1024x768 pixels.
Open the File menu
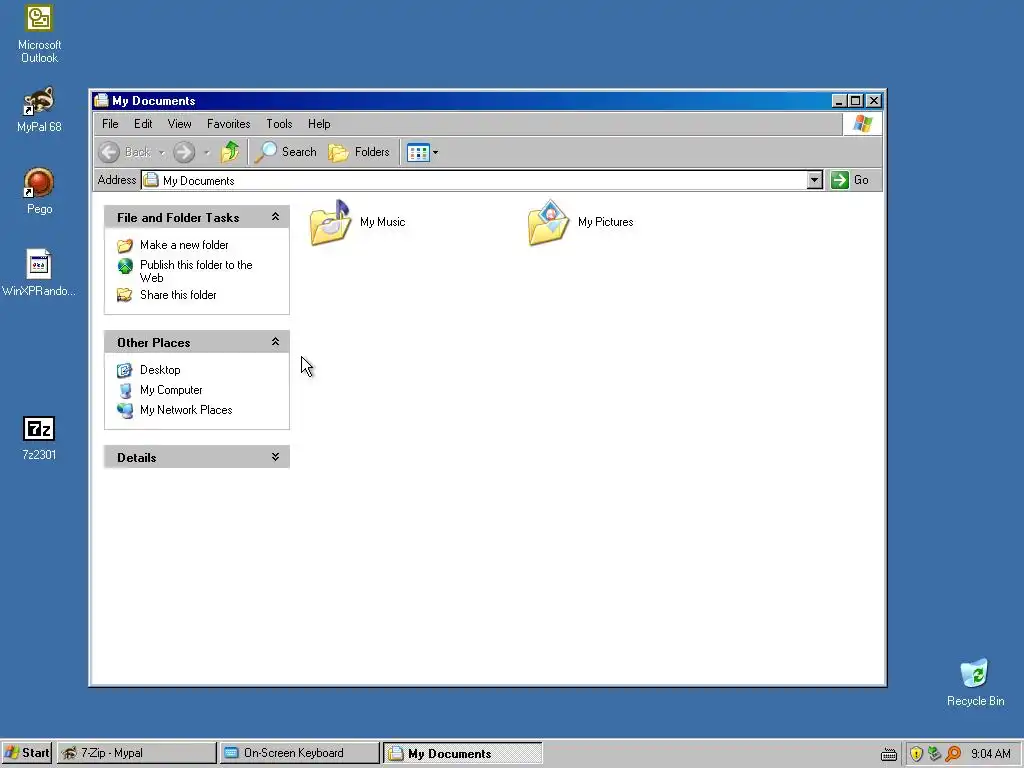[x=110, y=124]
